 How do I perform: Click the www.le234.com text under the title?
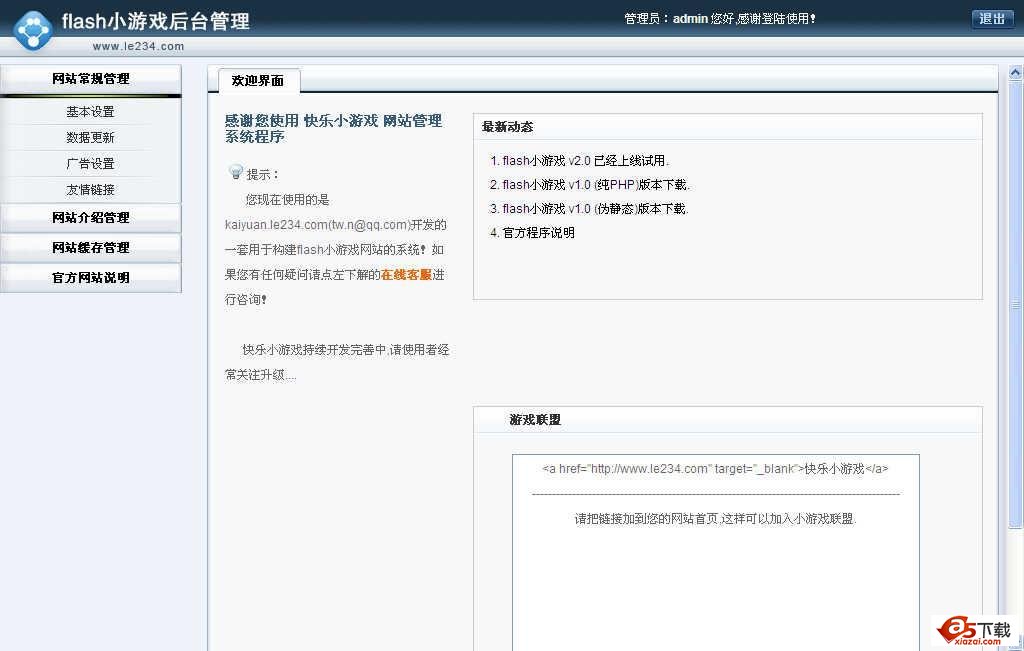pos(138,46)
